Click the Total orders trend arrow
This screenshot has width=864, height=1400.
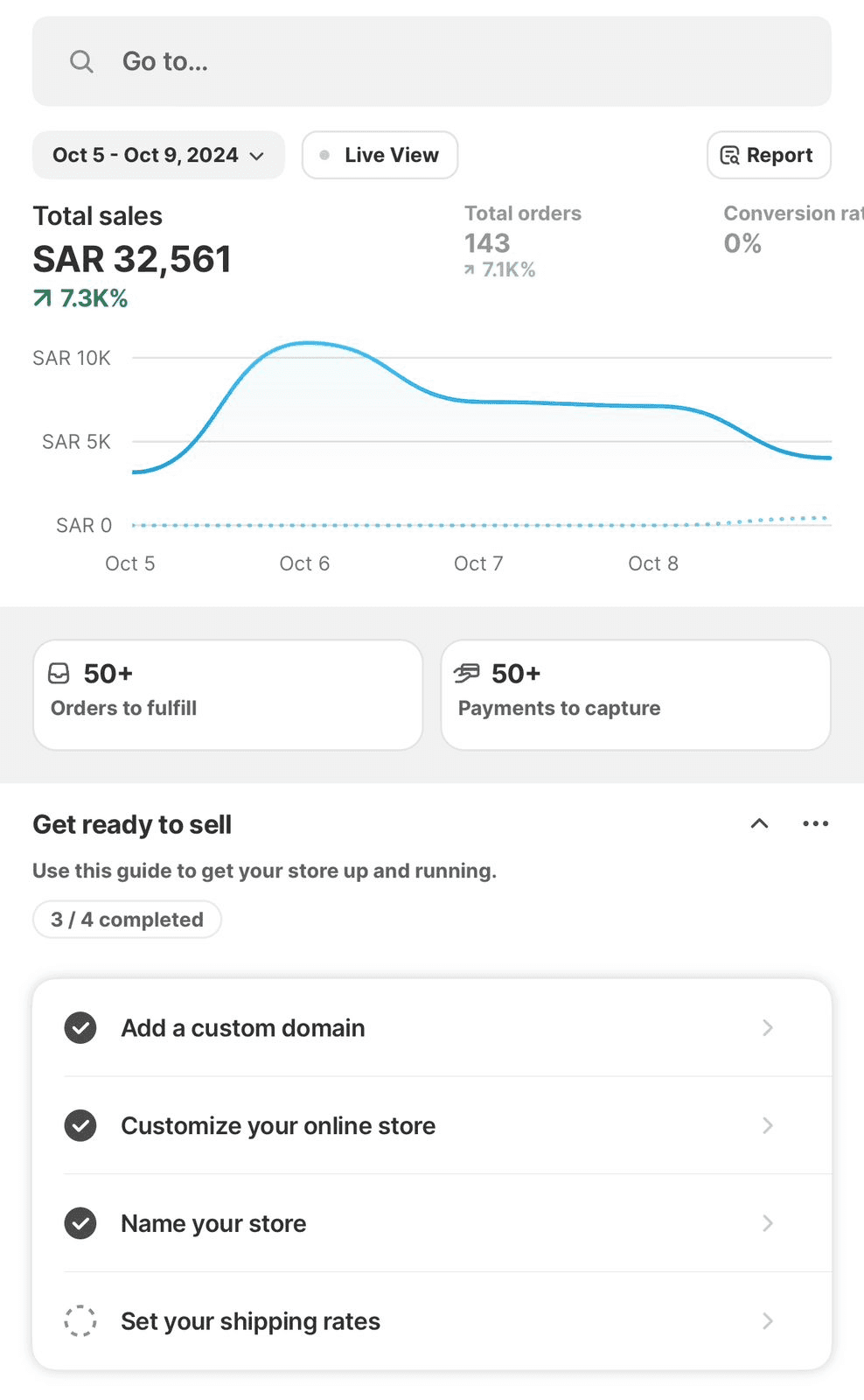[x=470, y=269]
